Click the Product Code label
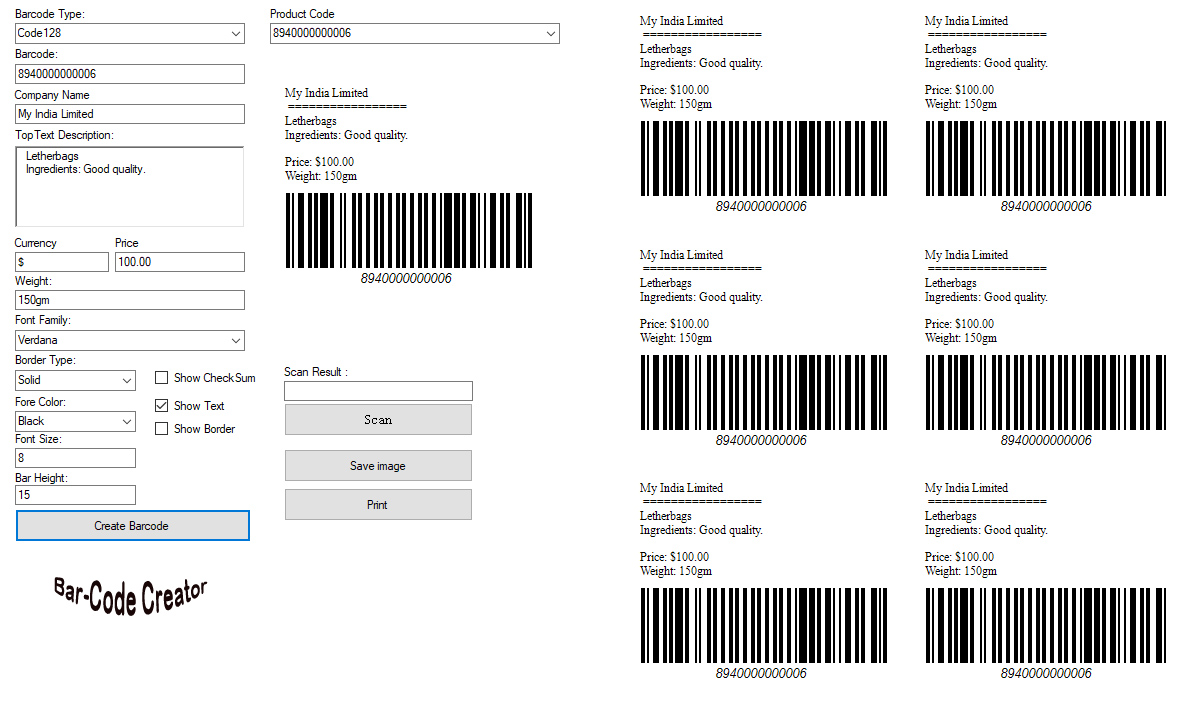1184x708 pixels. tap(302, 14)
